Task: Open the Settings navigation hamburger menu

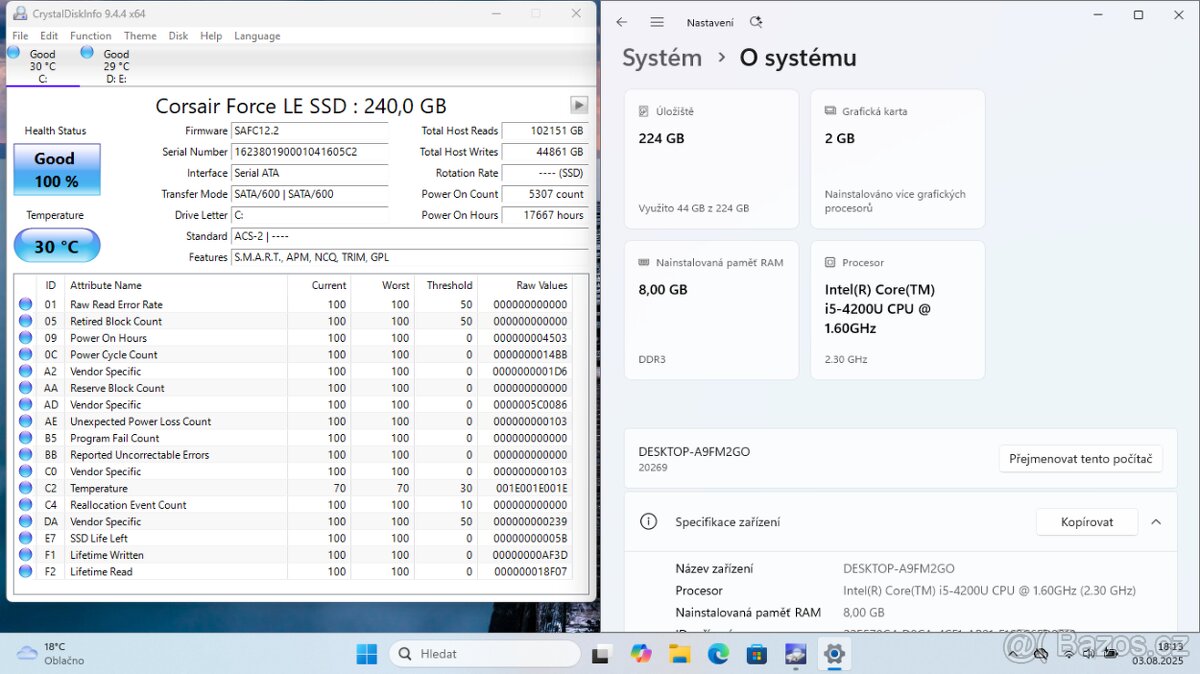Action: click(x=657, y=21)
